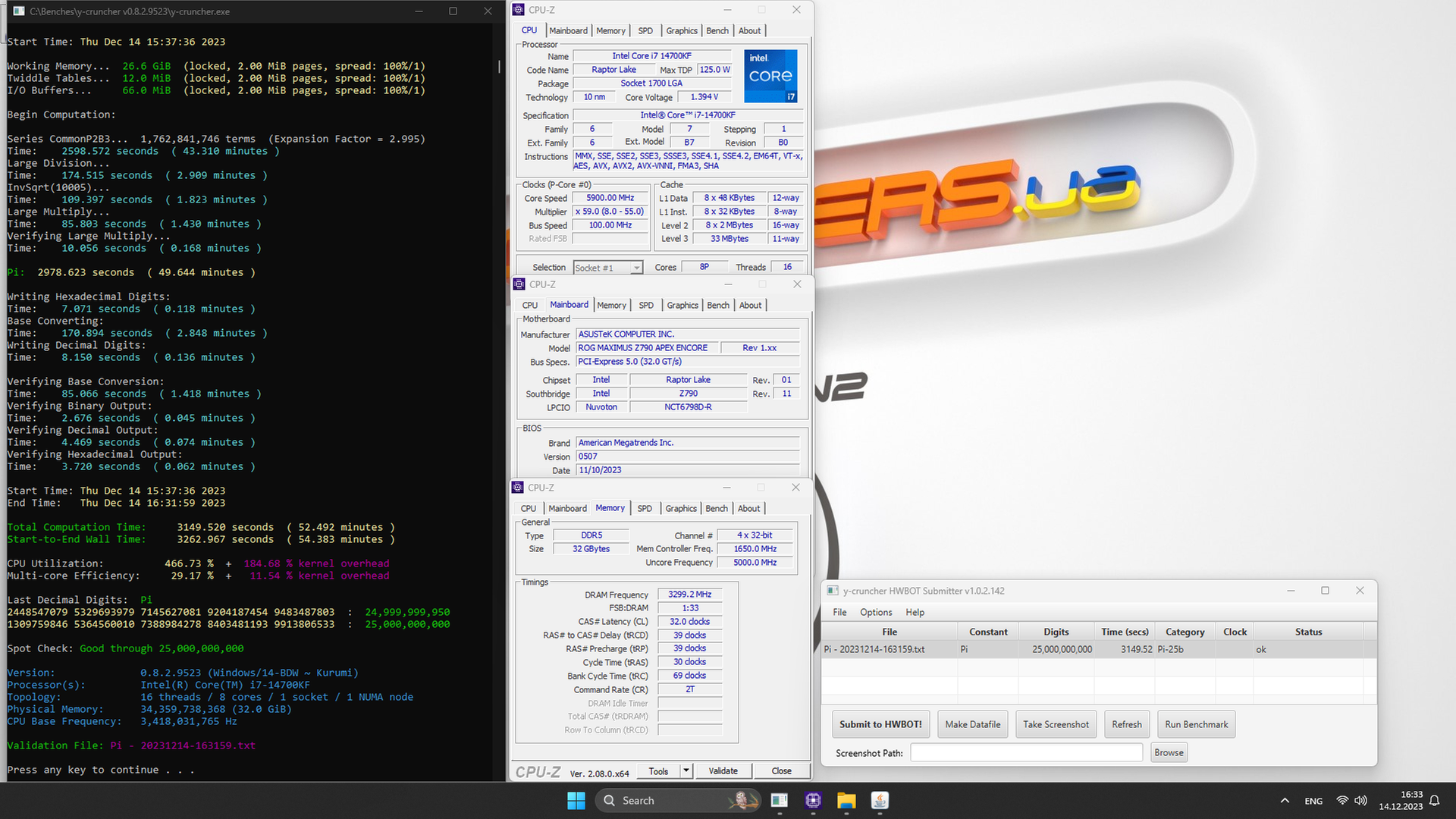Open the Socket #1 selection dropdown

click(x=608, y=268)
